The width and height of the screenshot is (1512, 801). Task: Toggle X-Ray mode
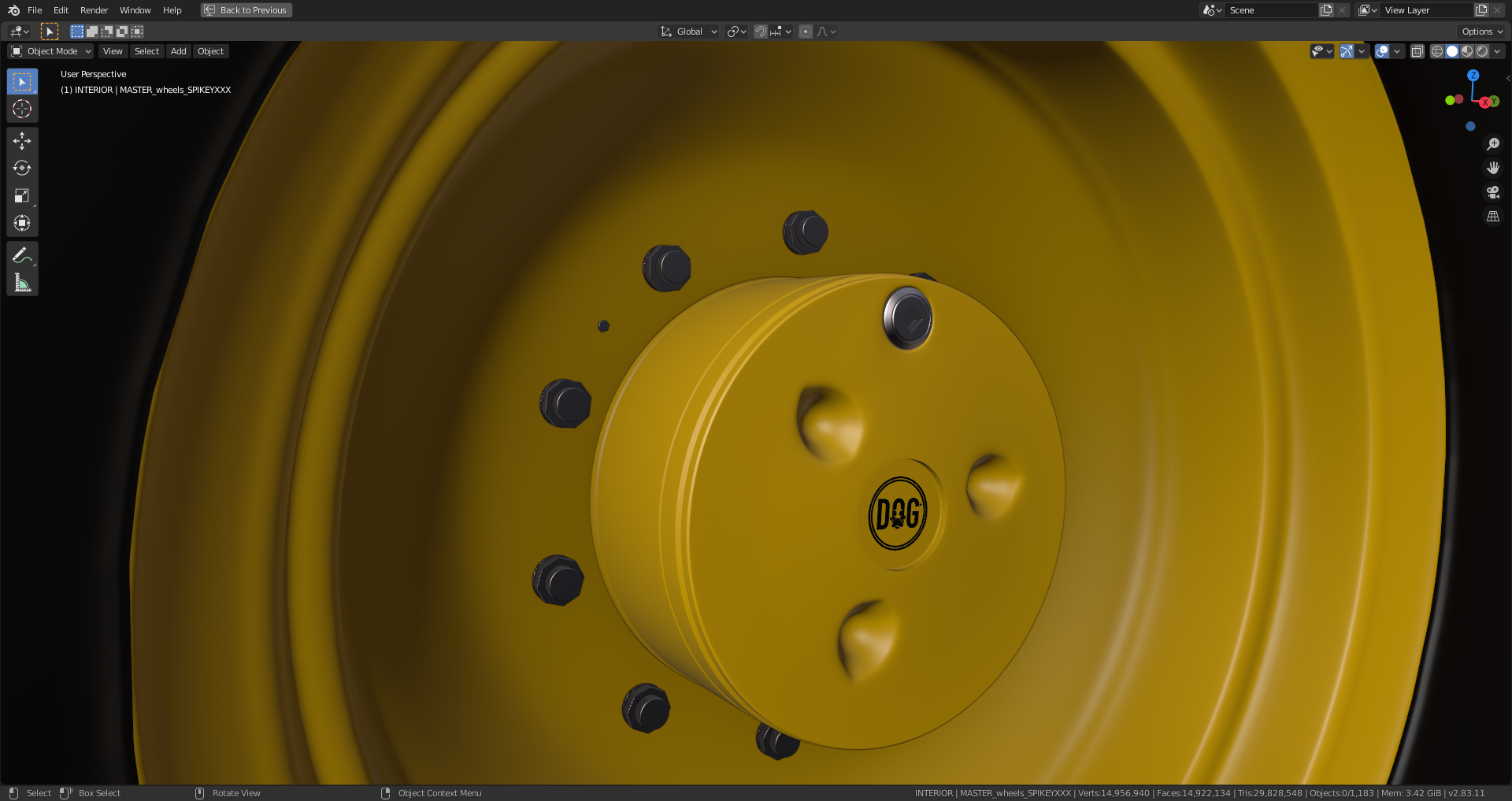point(1417,51)
